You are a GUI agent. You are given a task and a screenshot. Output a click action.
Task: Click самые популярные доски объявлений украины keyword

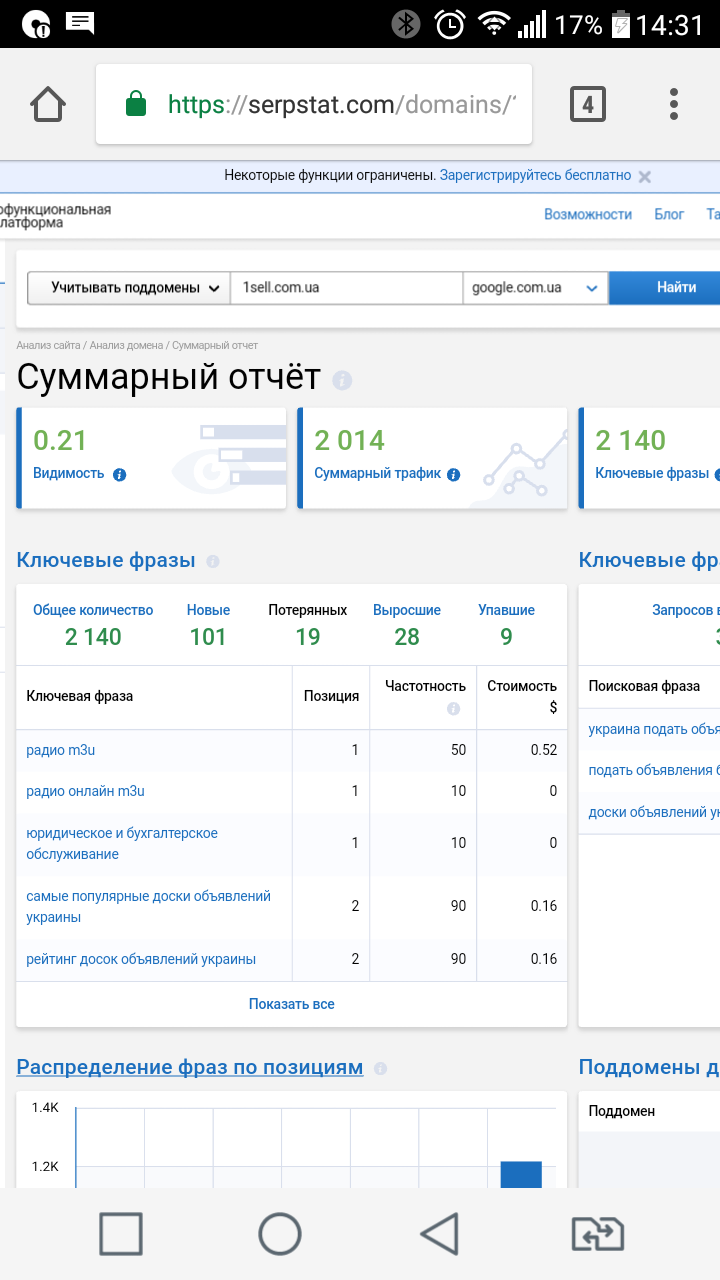[x=148, y=907]
